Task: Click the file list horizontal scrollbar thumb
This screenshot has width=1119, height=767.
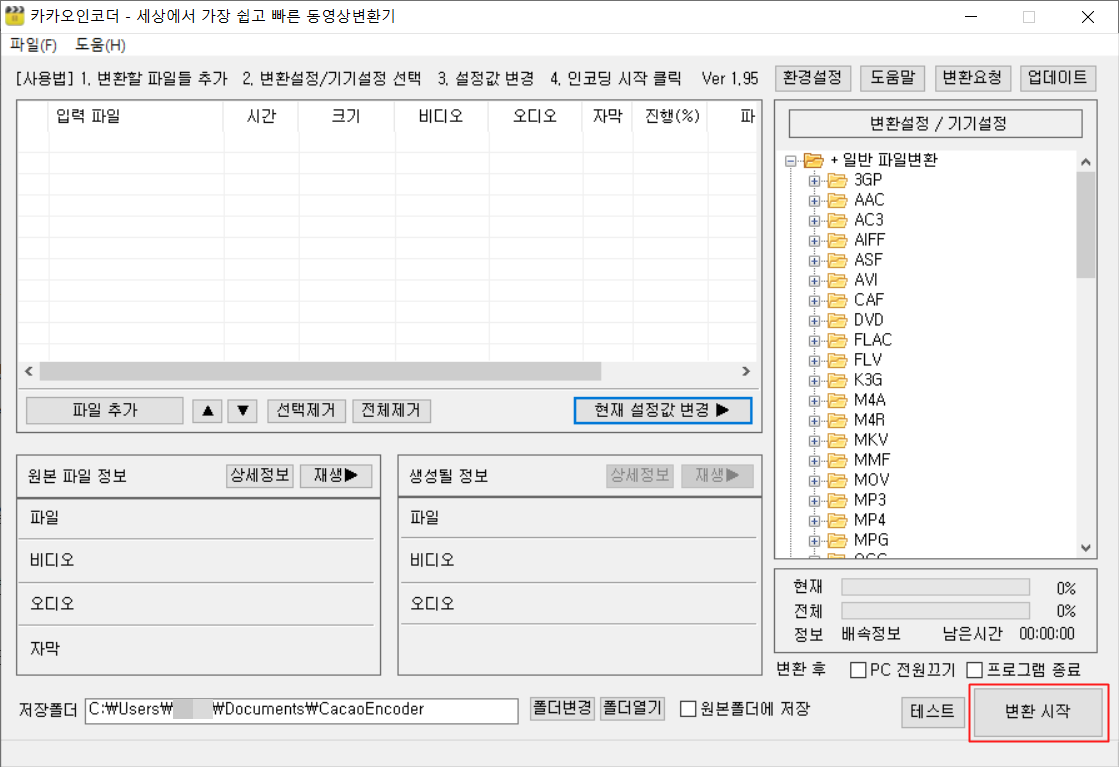Action: click(x=320, y=371)
